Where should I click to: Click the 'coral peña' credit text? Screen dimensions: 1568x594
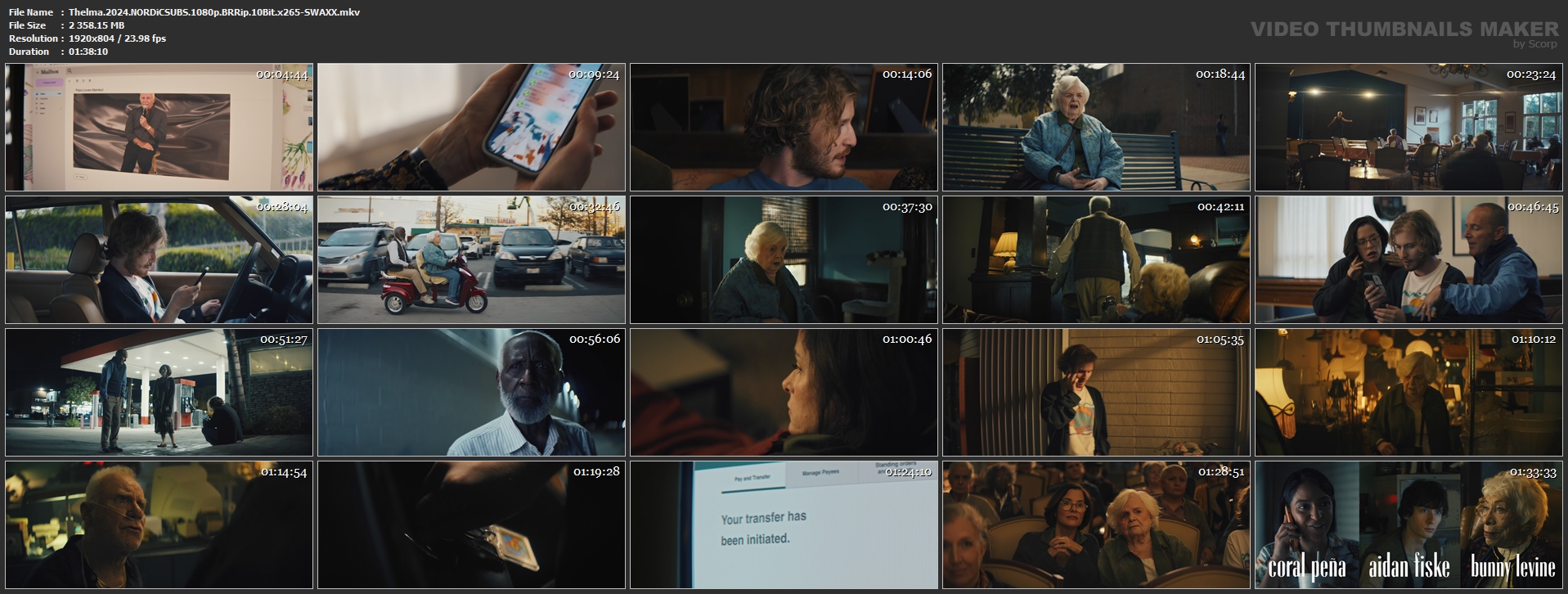1306,567
